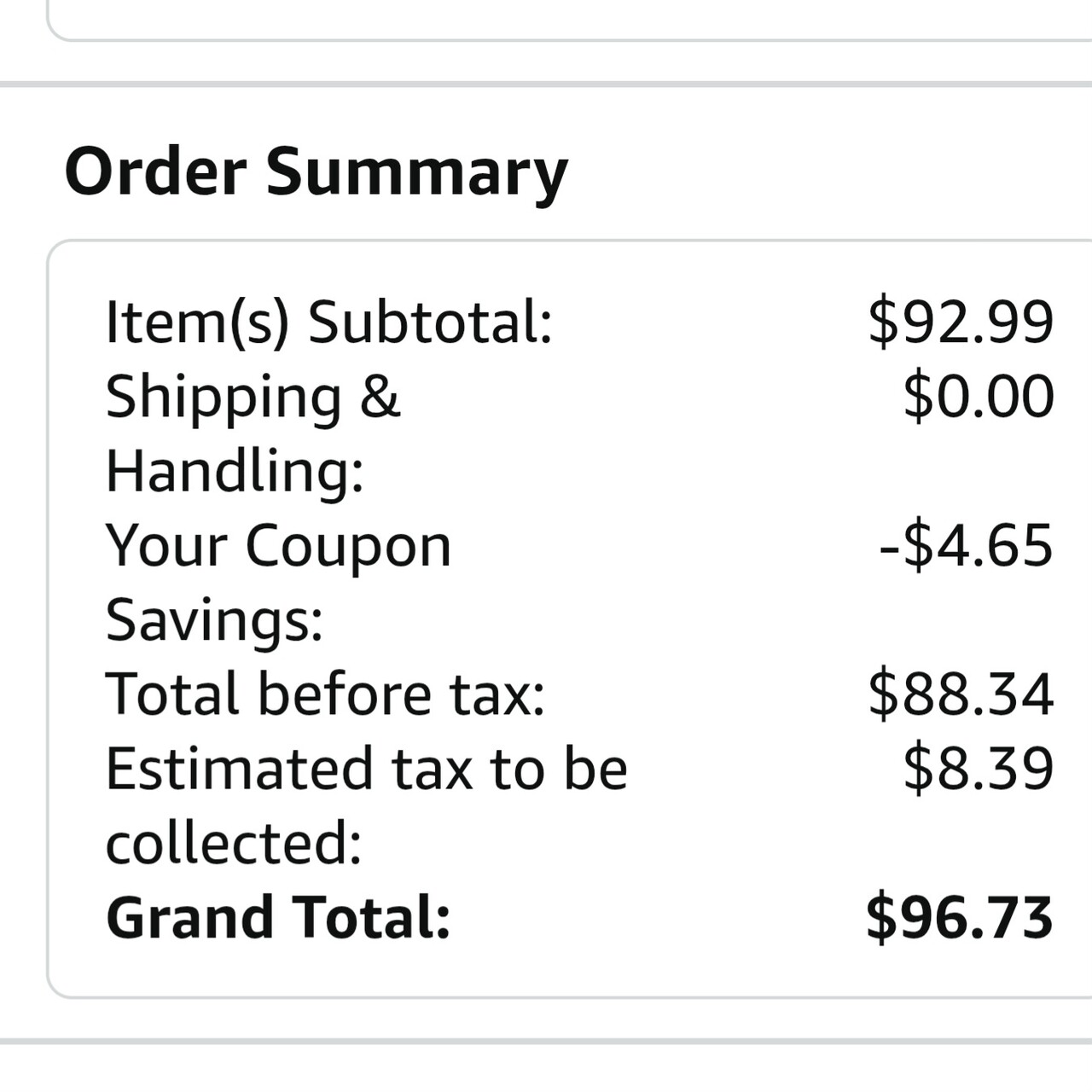
Task: Click the 'collected:' text line
Action: coord(234,843)
